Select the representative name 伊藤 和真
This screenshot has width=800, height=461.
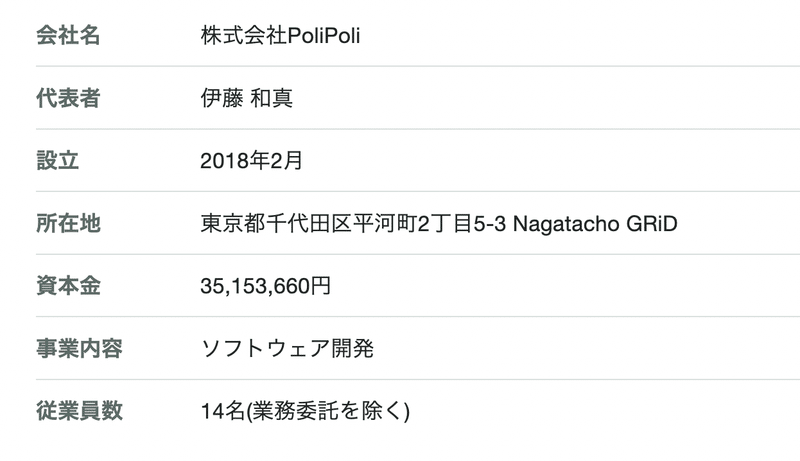[246, 98]
